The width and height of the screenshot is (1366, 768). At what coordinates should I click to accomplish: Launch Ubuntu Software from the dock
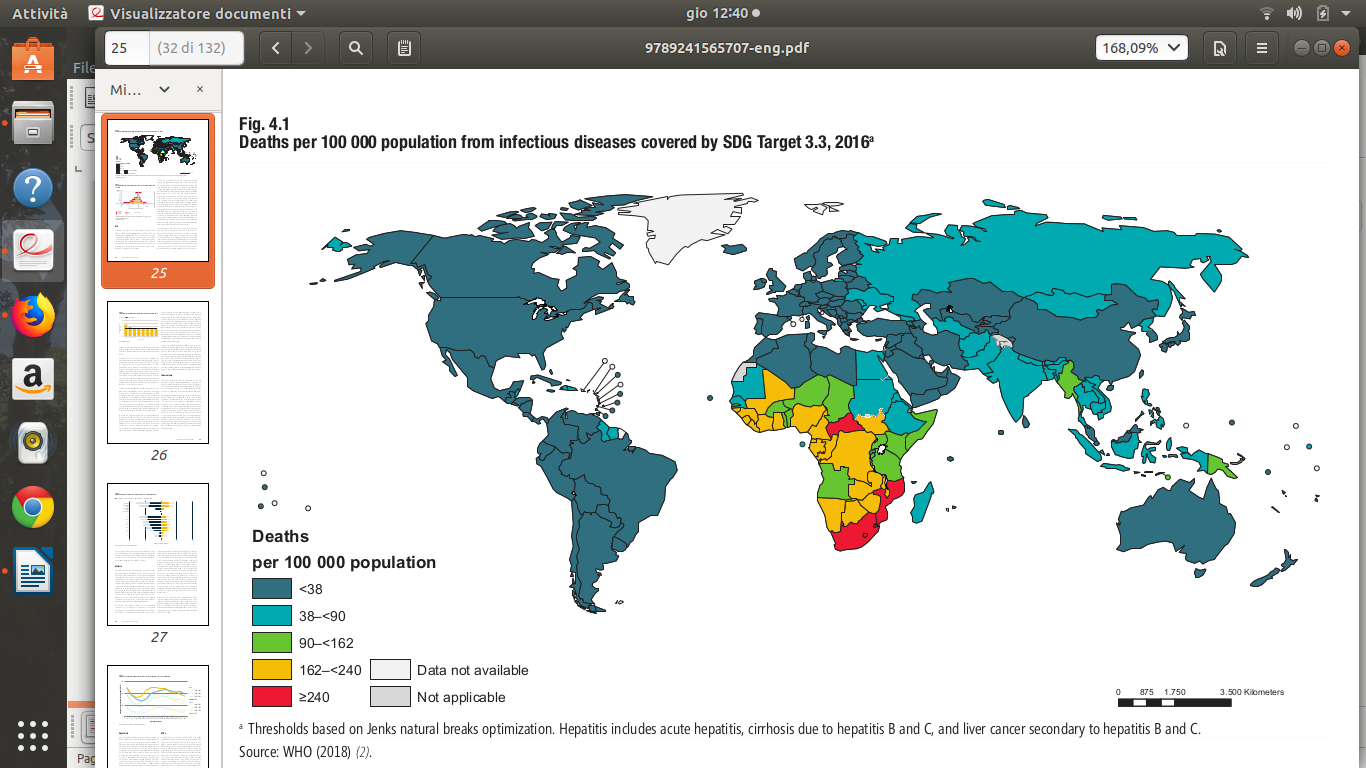(33, 62)
